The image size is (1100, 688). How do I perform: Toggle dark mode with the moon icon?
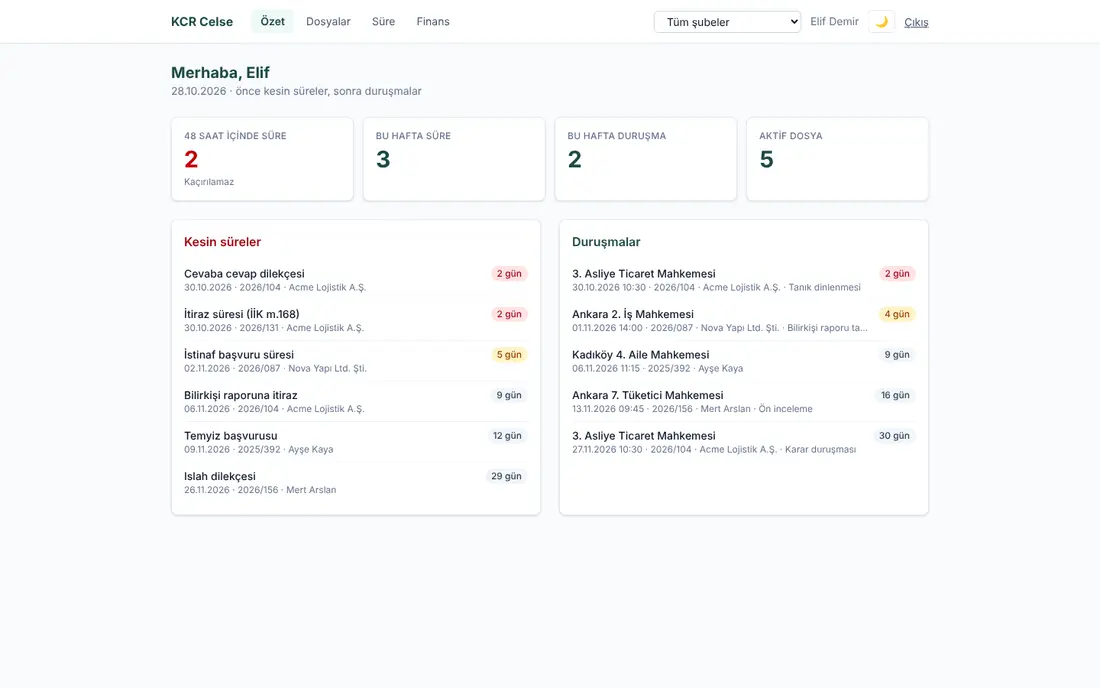pos(881,22)
